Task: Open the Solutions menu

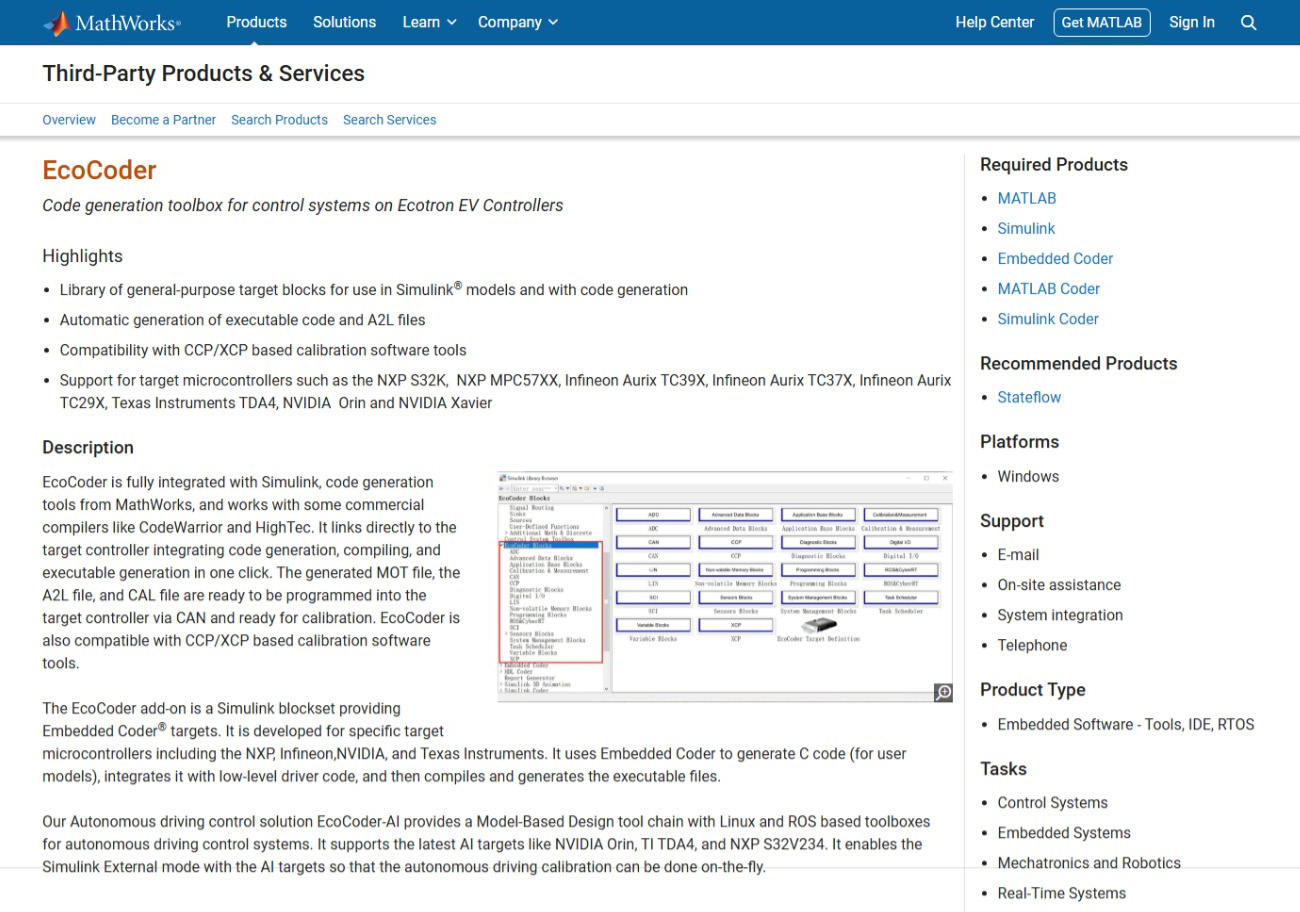Action: 344,22
